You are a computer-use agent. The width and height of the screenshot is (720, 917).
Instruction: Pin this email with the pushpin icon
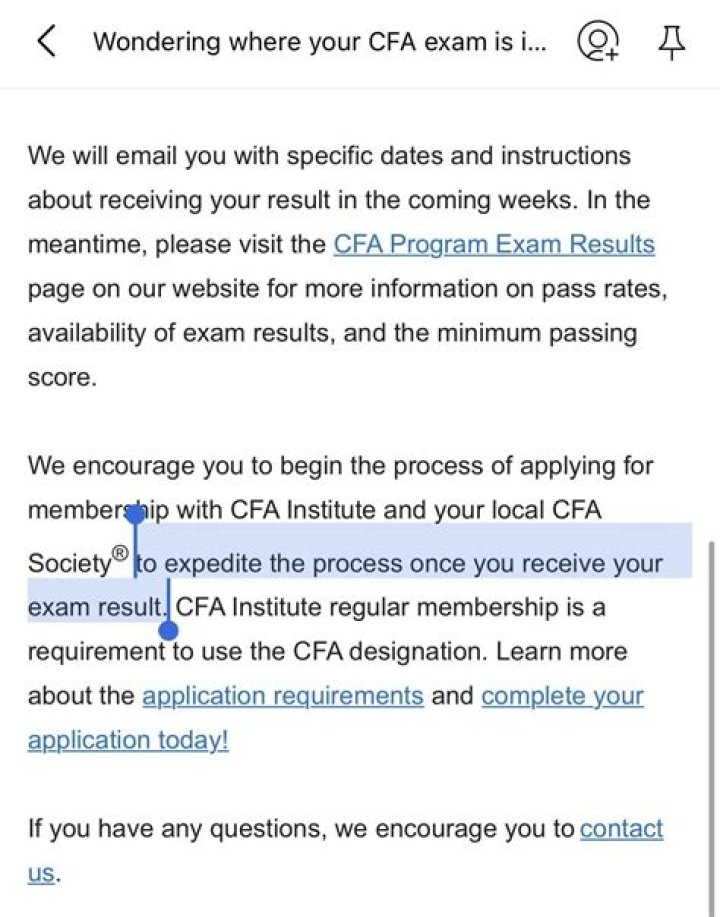click(671, 42)
